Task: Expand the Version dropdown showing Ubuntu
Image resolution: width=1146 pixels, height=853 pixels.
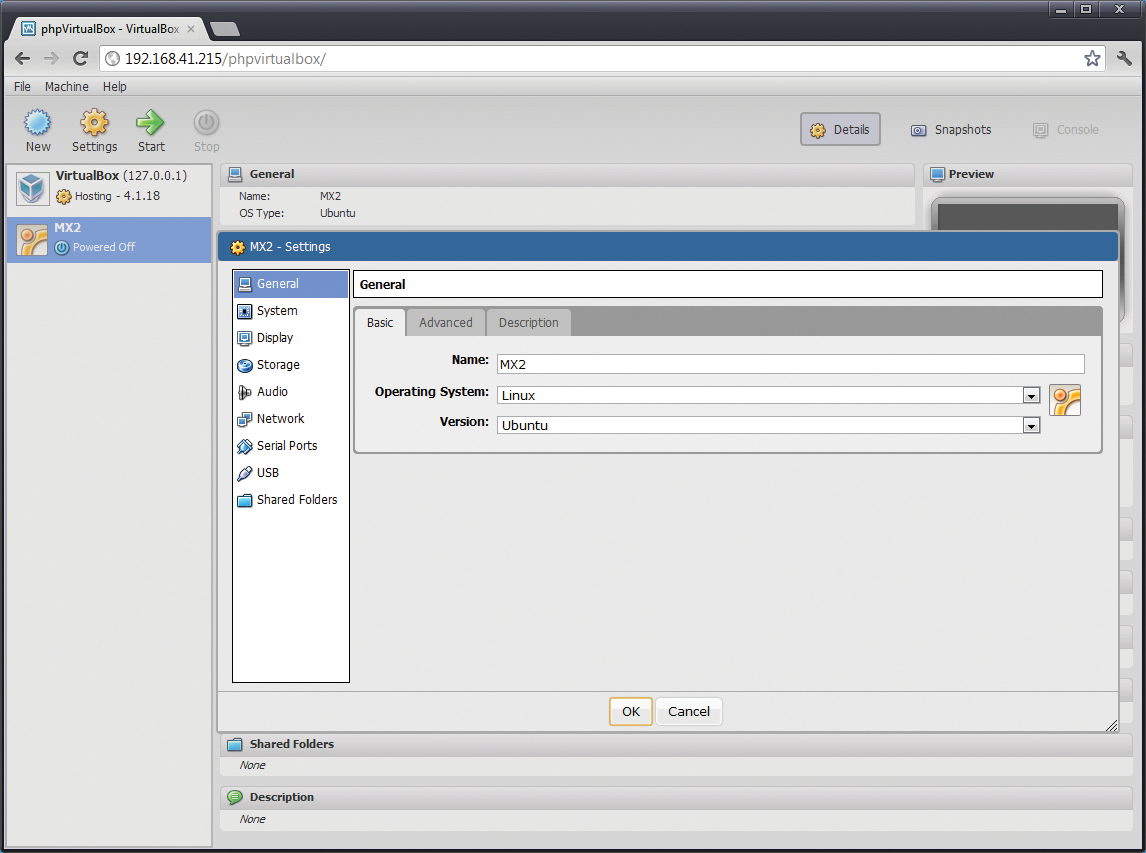Action: click(x=1030, y=425)
